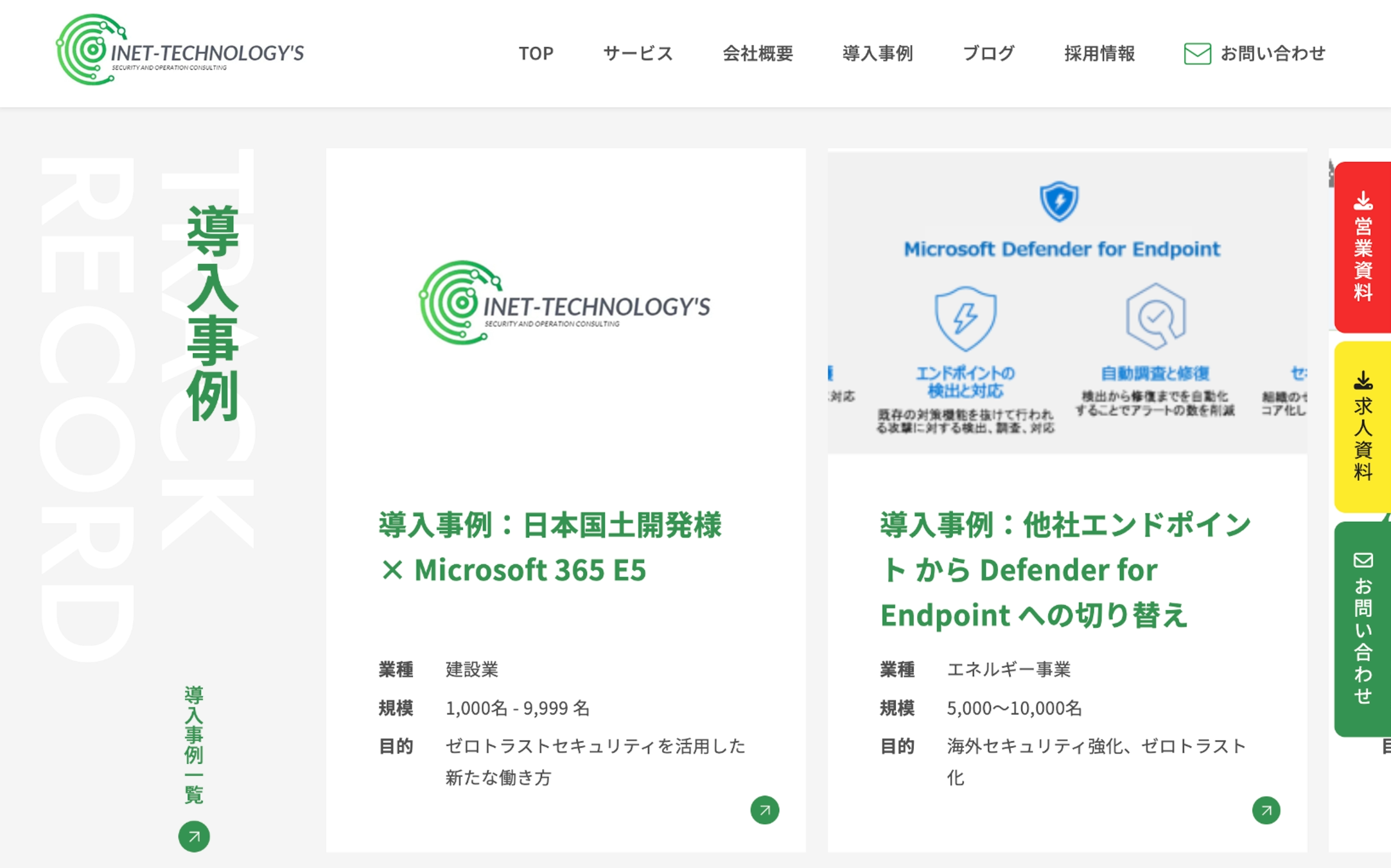Click mail icon on green お問い合わせ side tab
1391x868 pixels.
1363,560
